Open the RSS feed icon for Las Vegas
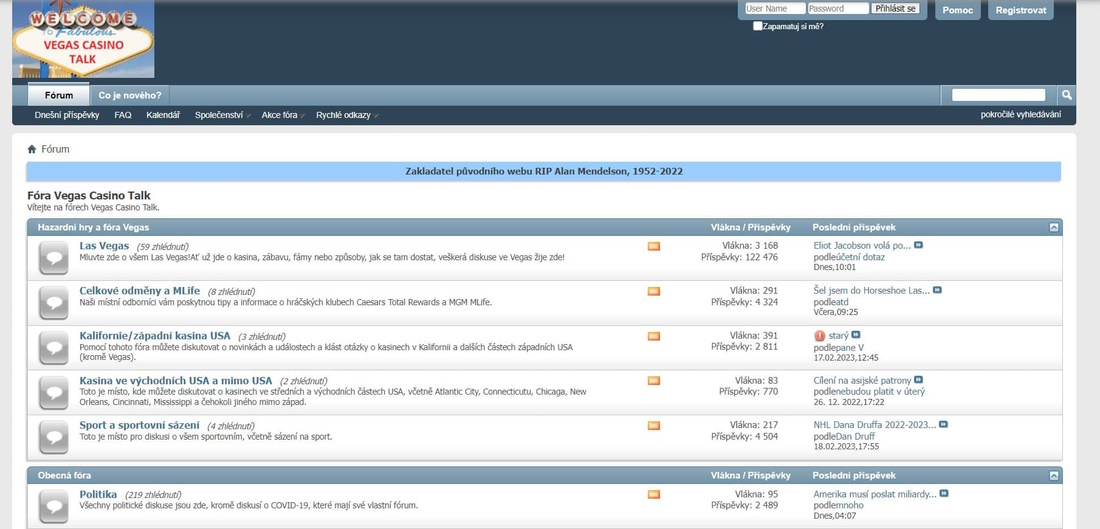 point(654,246)
